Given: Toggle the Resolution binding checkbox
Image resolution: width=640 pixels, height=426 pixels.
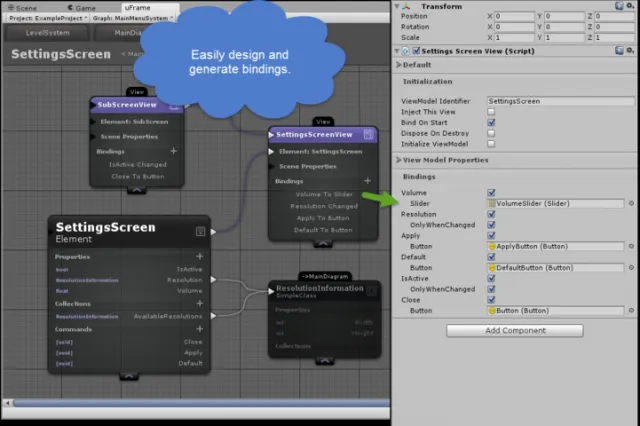Looking at the screenshot, I should point(491,214).
